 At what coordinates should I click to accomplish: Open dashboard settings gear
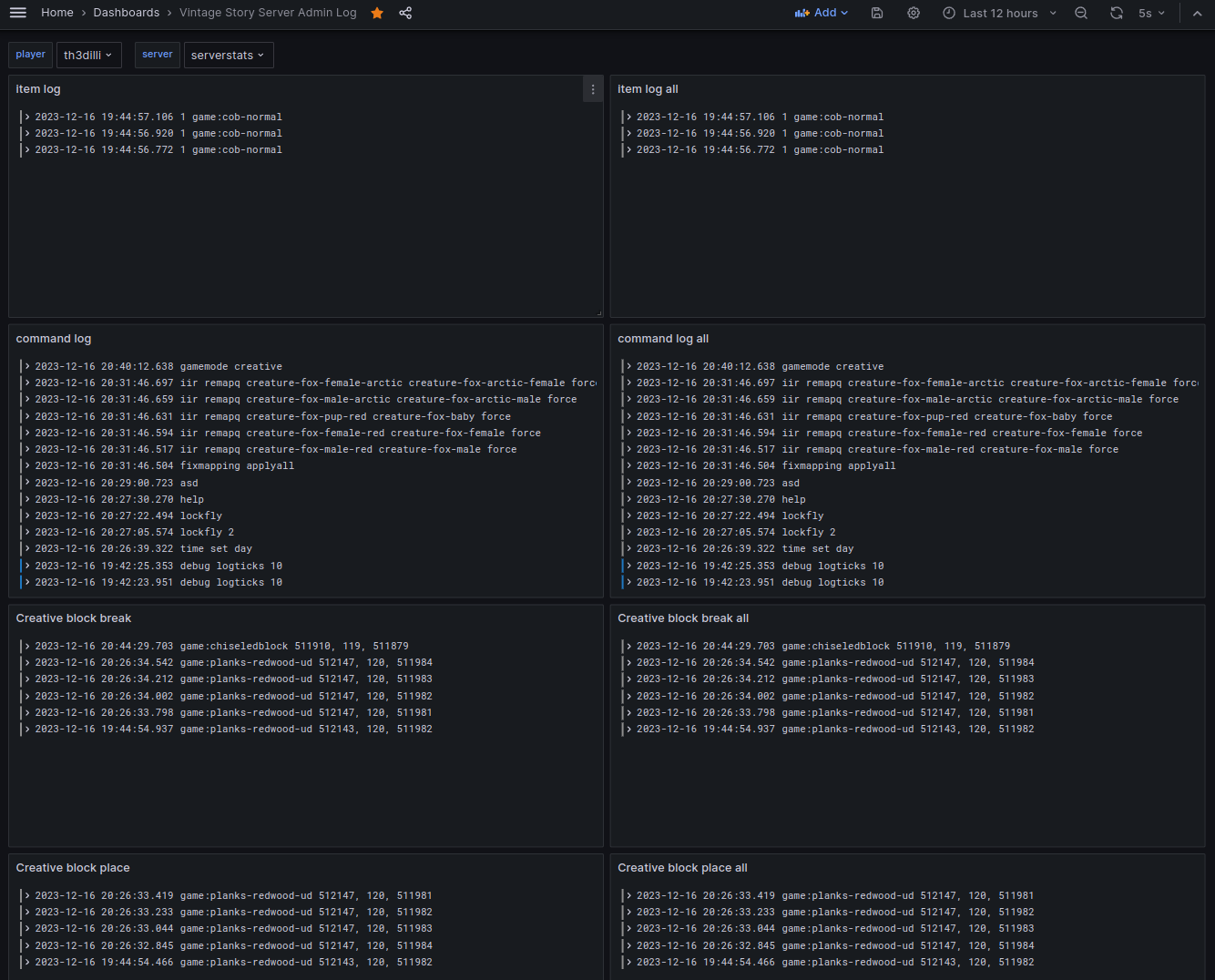coord(914,13)
